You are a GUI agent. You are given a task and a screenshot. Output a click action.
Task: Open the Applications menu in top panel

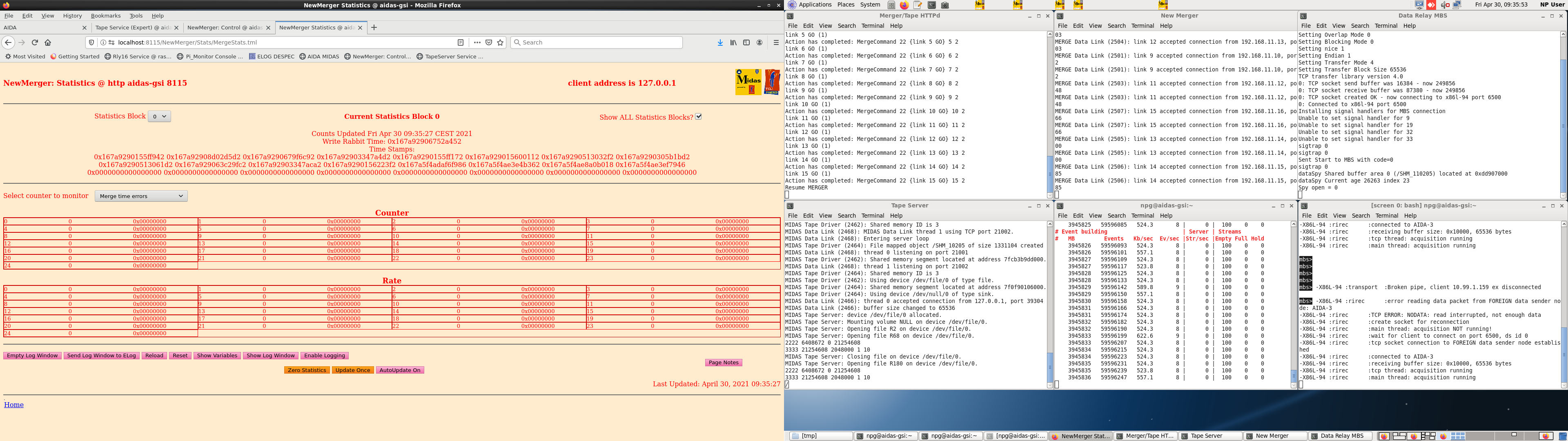[x=815, y=5]
